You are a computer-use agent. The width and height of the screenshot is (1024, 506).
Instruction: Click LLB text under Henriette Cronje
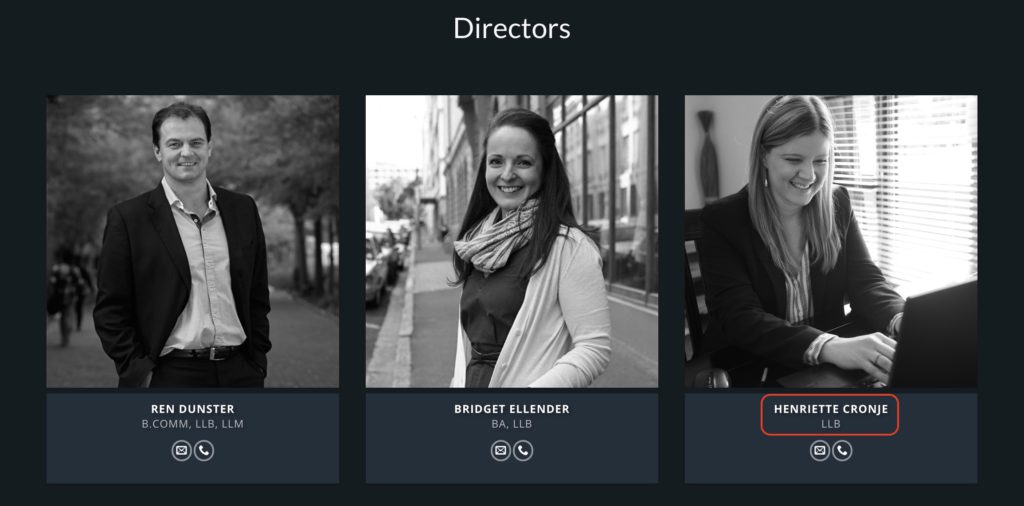pos(831,424)
